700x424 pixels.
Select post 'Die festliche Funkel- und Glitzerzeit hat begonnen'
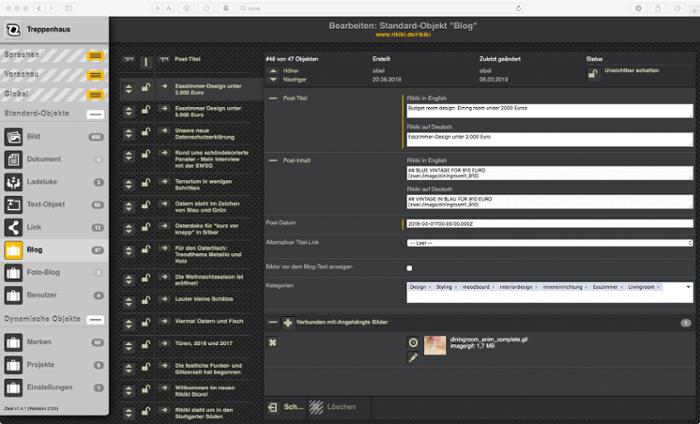(208, 369)
